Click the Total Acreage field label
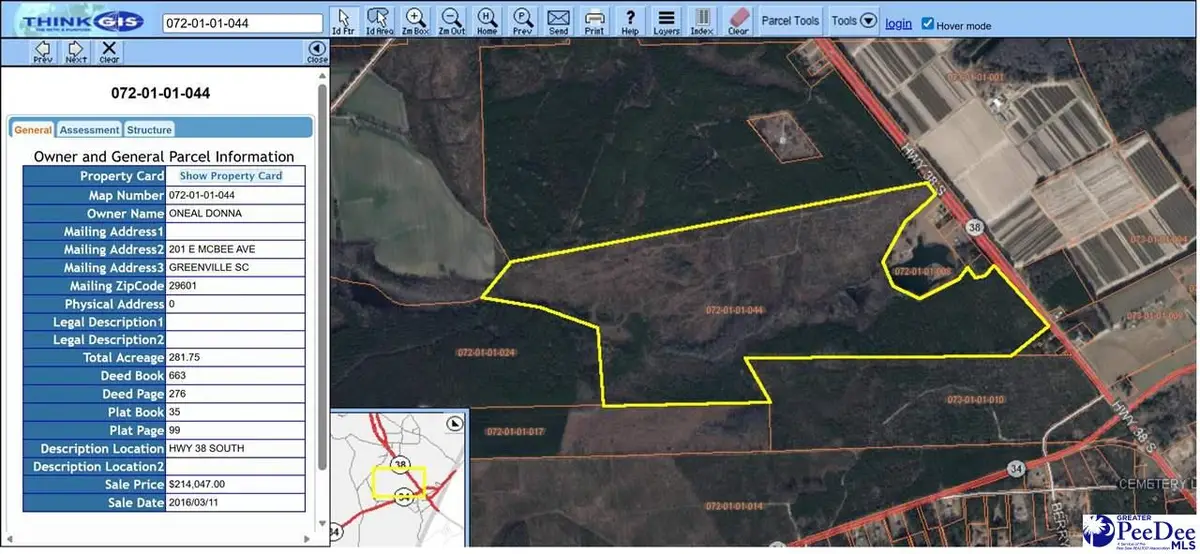 point(123,357)
